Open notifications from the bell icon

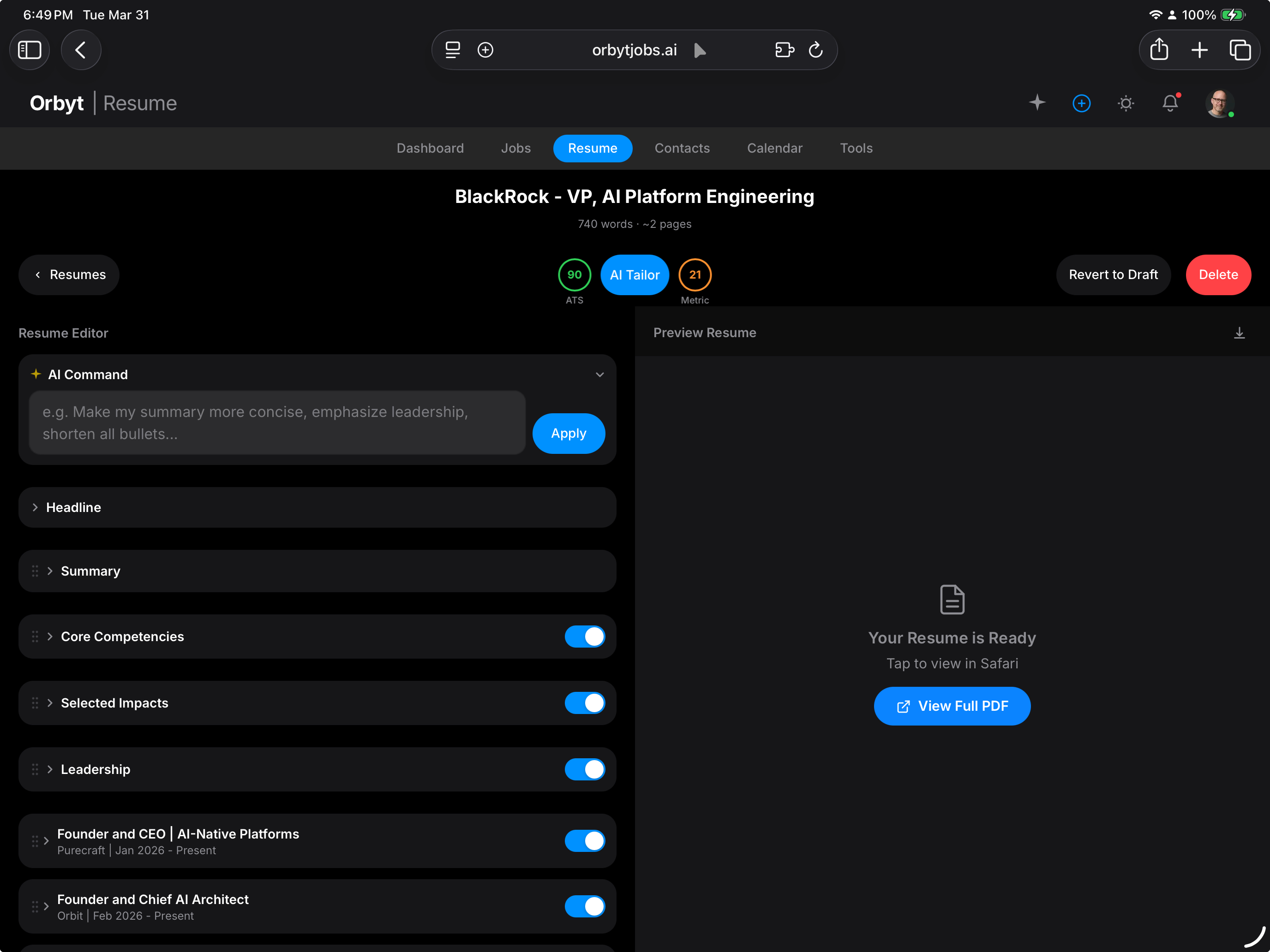point(1169,103)
